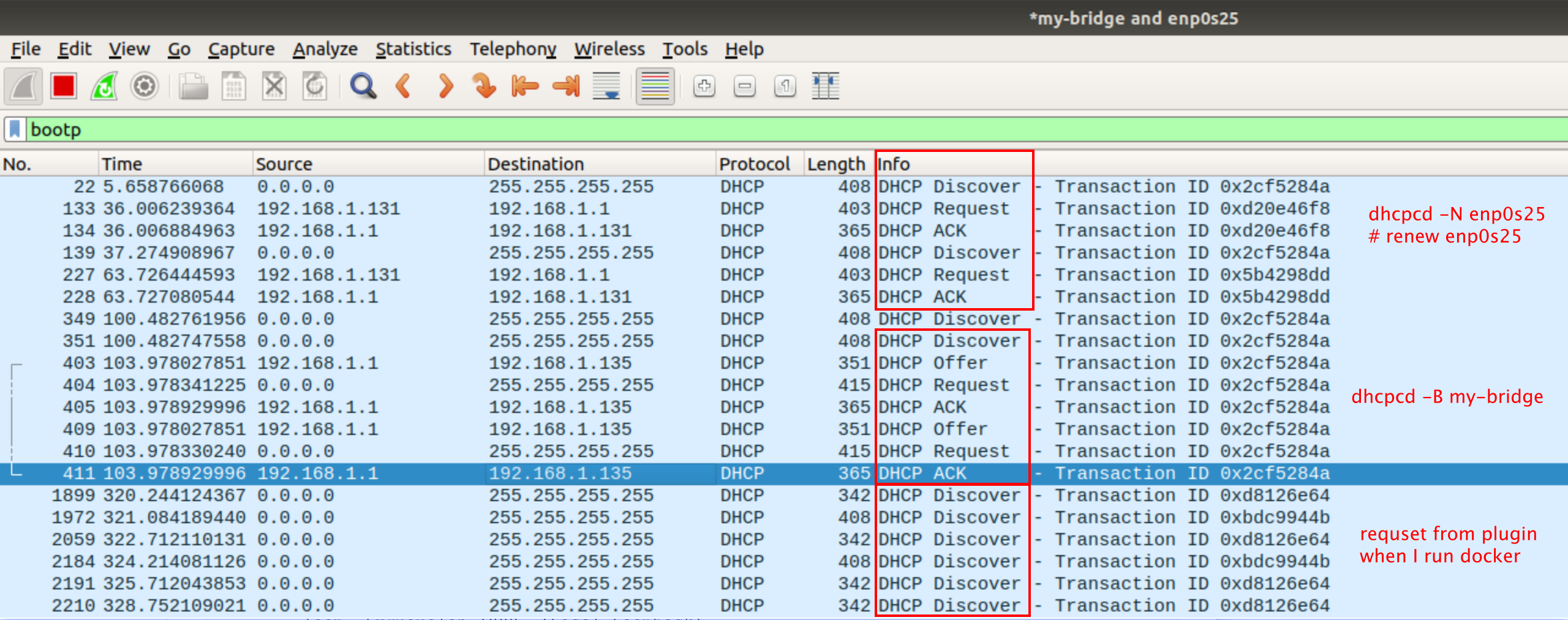
Task: Jump to the last packet
Action: (x=566, y=86)
